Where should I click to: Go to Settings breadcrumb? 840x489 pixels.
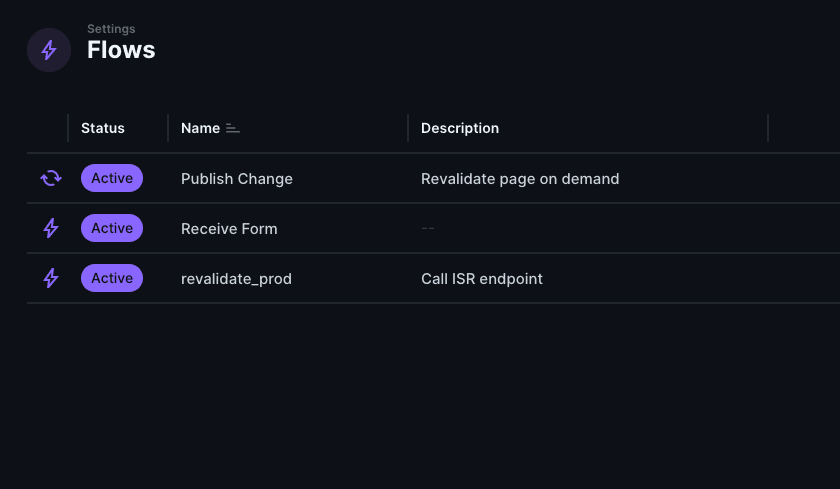coord(111,29)
